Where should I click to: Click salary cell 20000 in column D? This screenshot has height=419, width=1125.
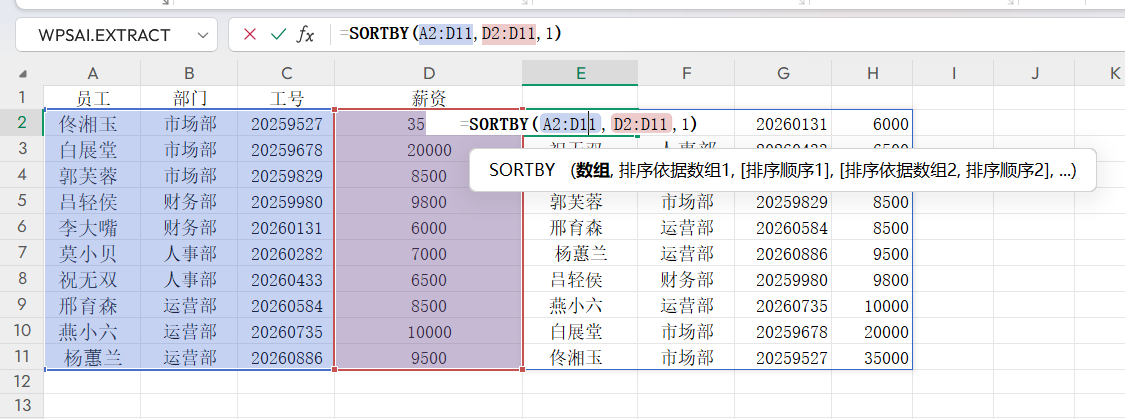coord(428,150)
